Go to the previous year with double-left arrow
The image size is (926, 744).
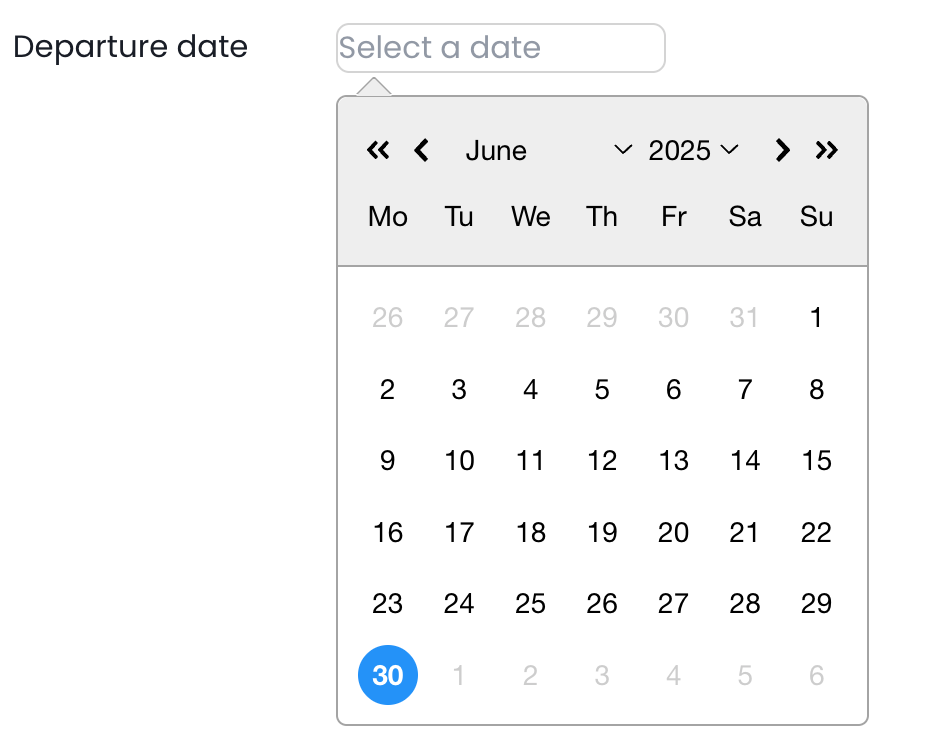[x=377, y=151]
